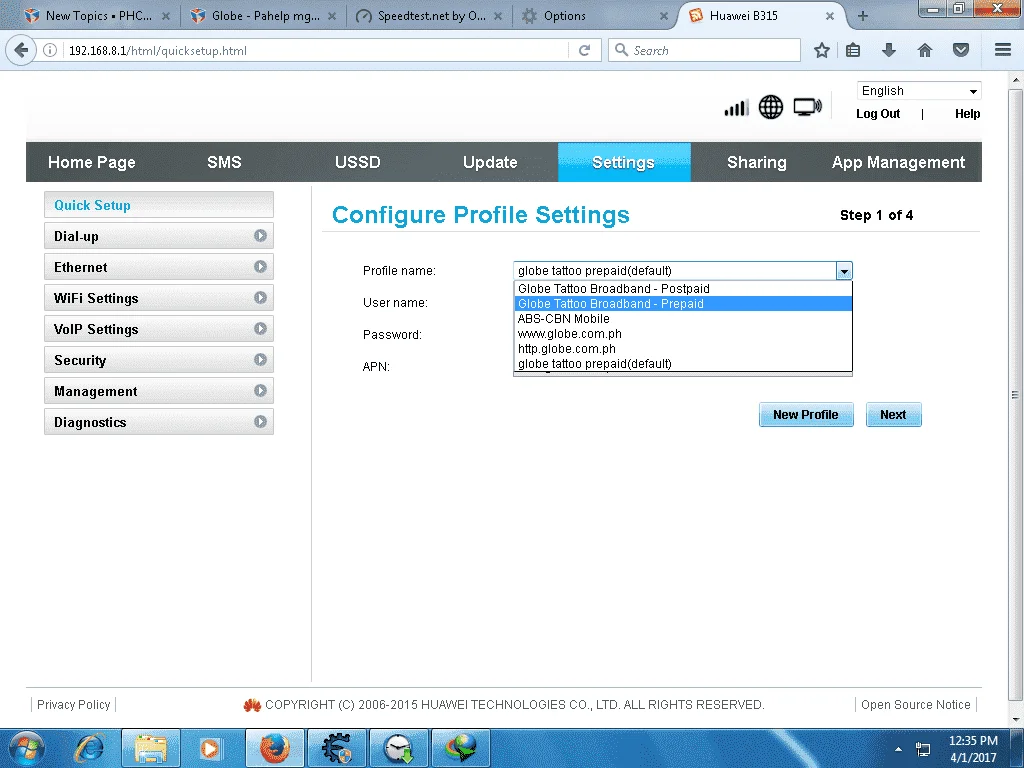Expand VoIP Settings in the sidebar

click(x=159, y=328)
